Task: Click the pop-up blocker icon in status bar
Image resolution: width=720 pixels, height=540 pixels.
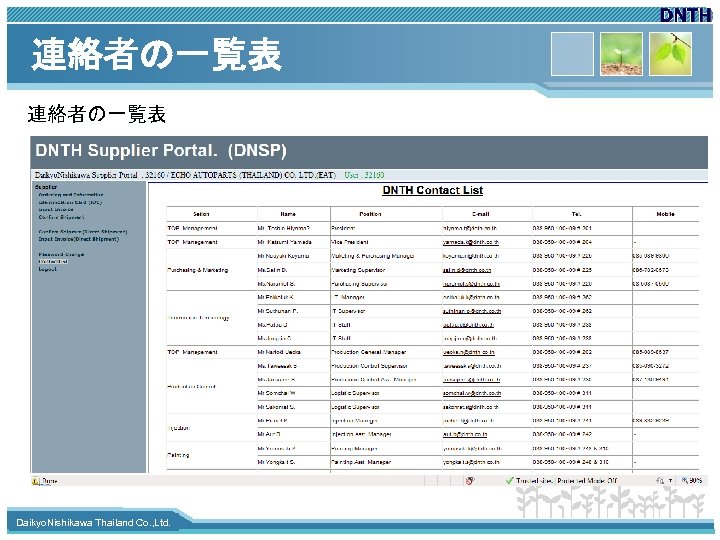Action: tap(470, 481)
